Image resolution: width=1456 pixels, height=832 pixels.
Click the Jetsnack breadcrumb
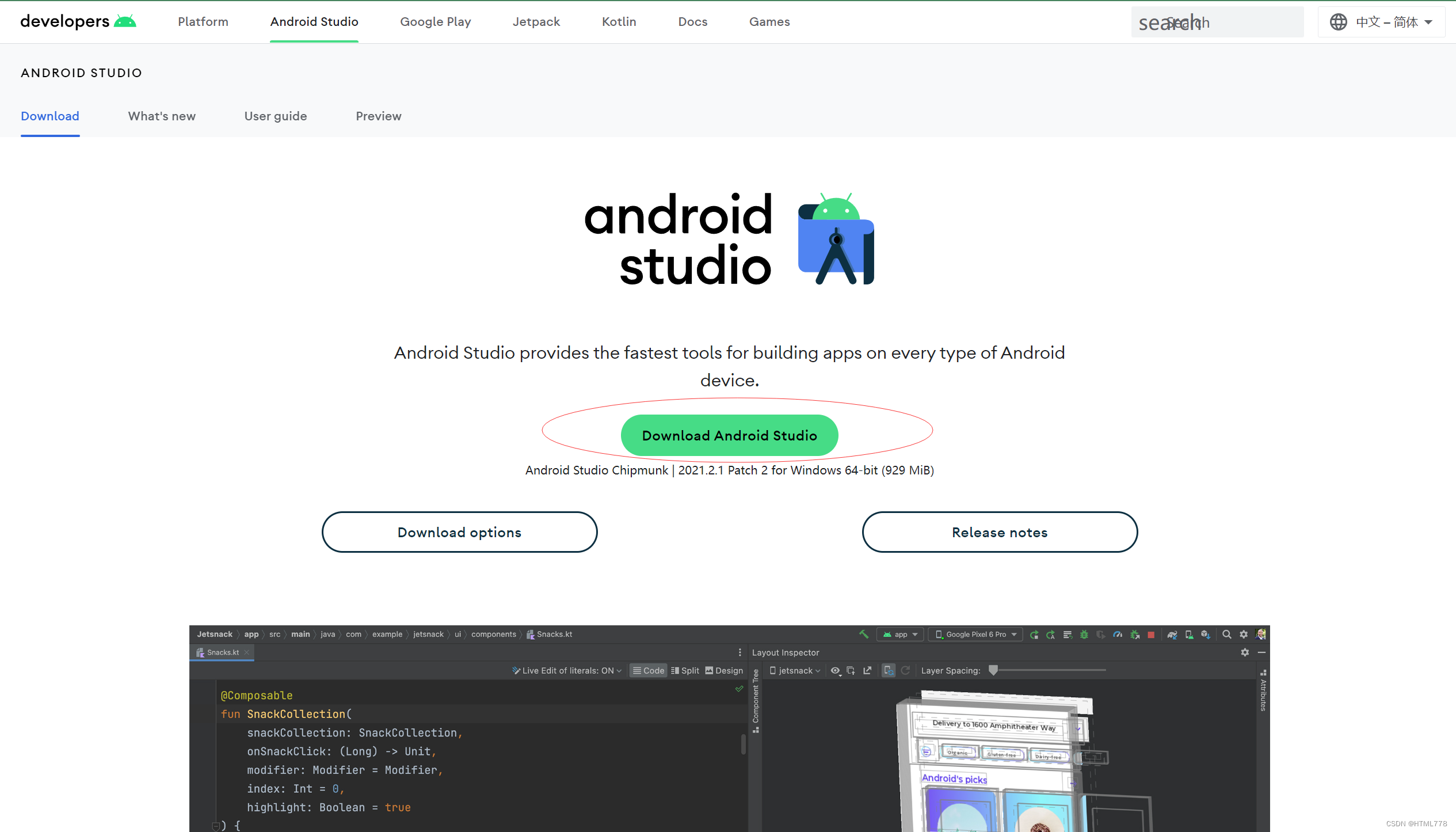215,634
